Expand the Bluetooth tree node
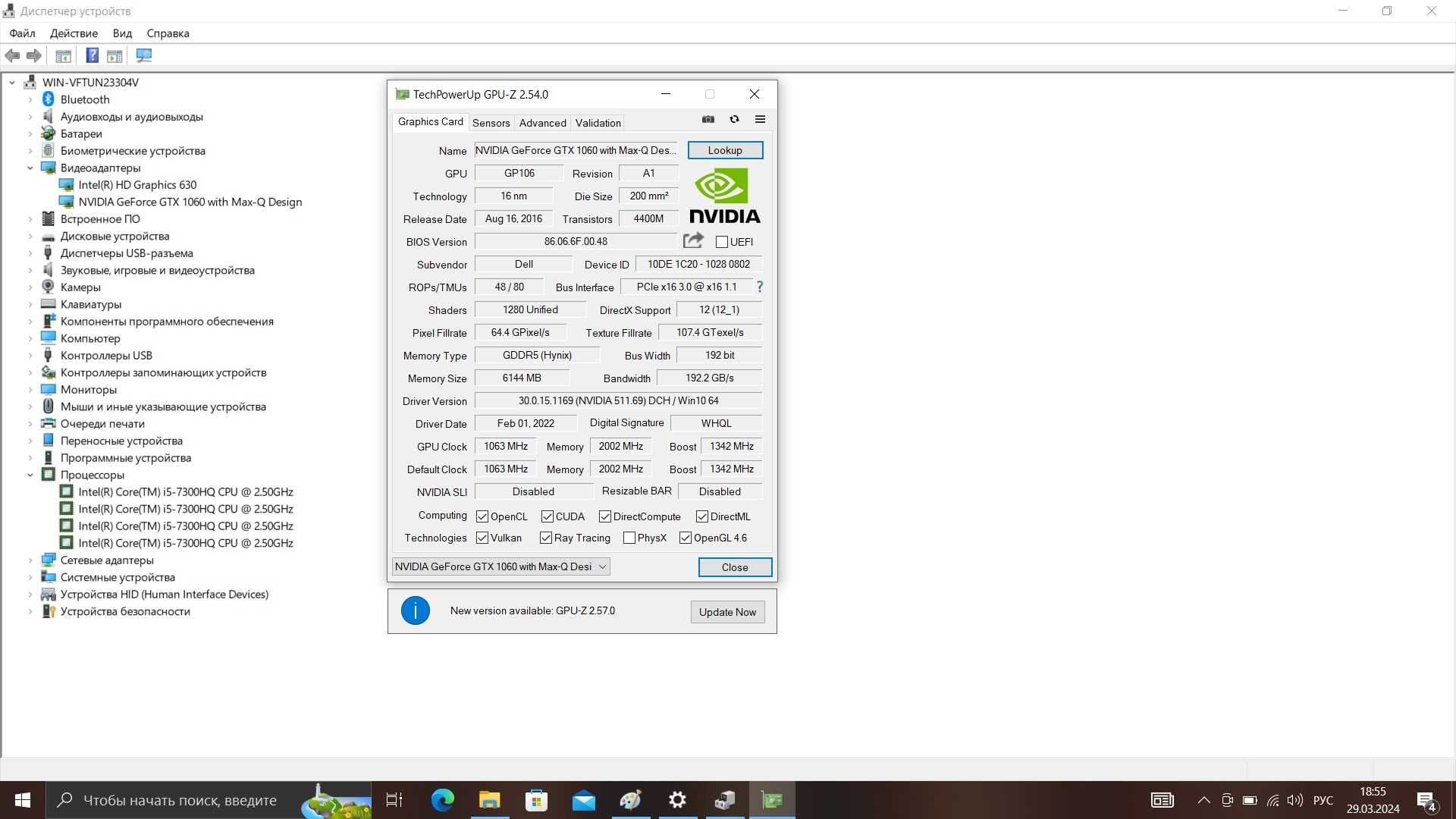The height and width of the screenshot is (819, 1456). [x=30, y=99]
